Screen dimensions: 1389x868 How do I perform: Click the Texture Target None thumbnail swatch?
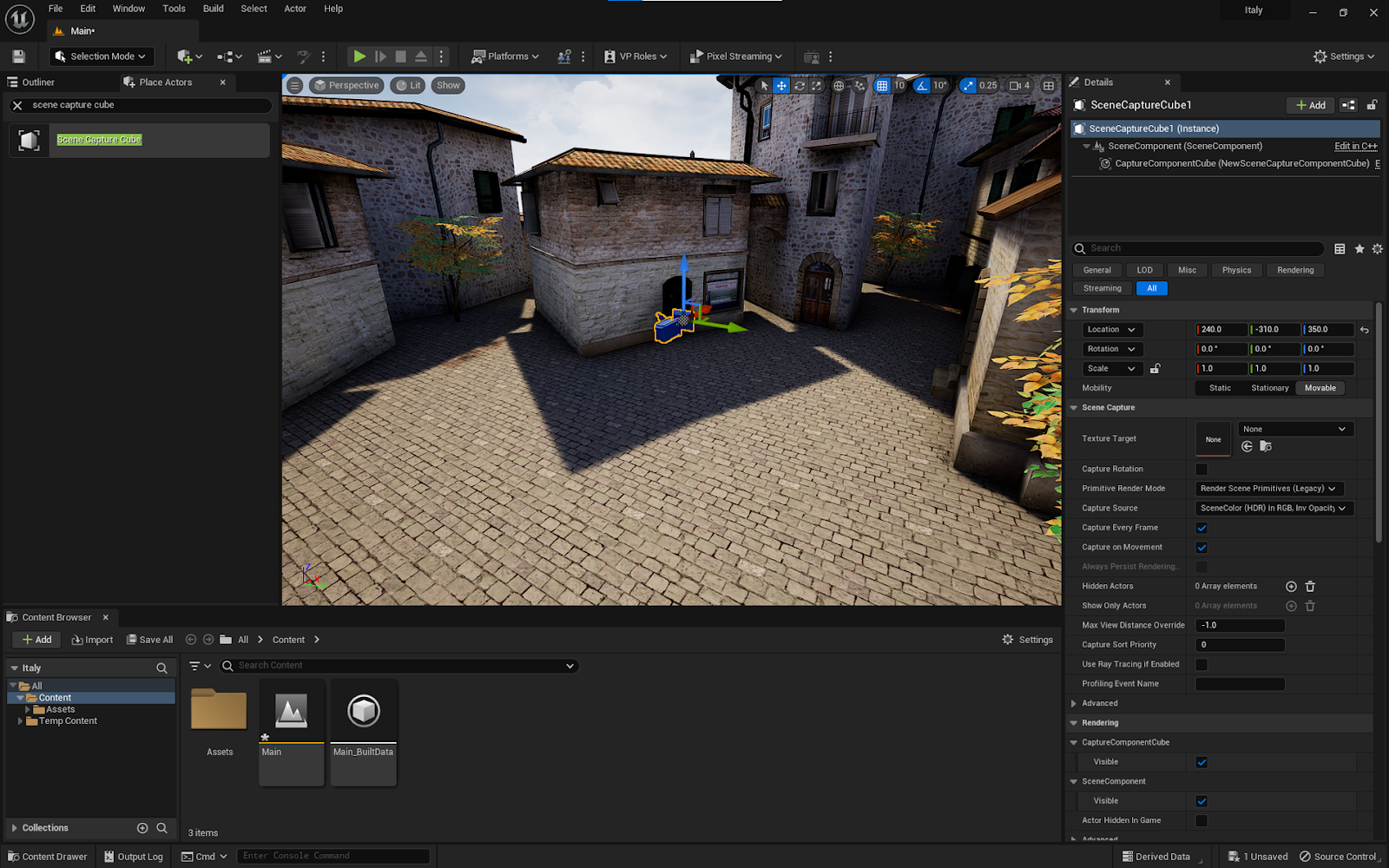1213,439
